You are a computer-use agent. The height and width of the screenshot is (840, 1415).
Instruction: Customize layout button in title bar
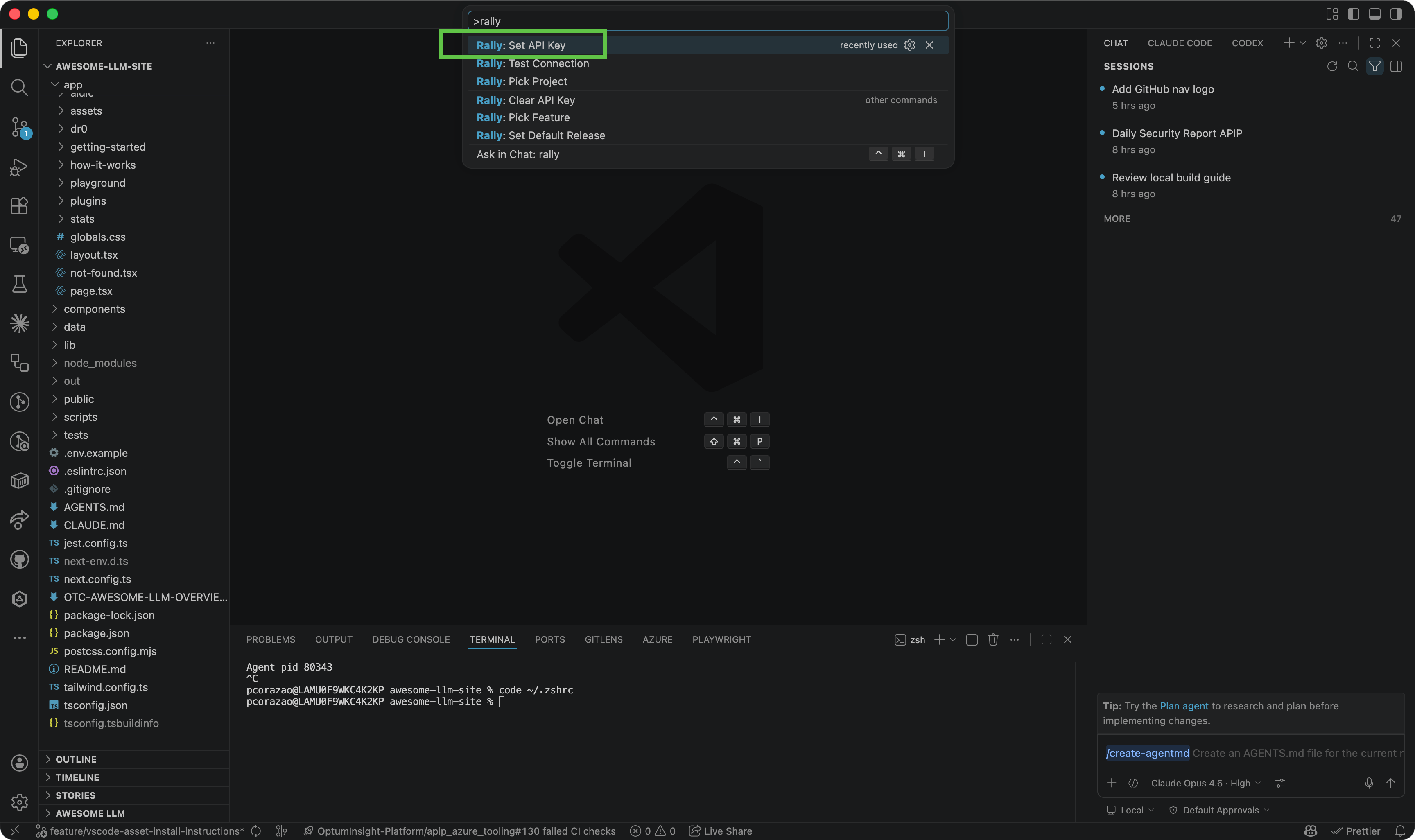coord(1332,14)
